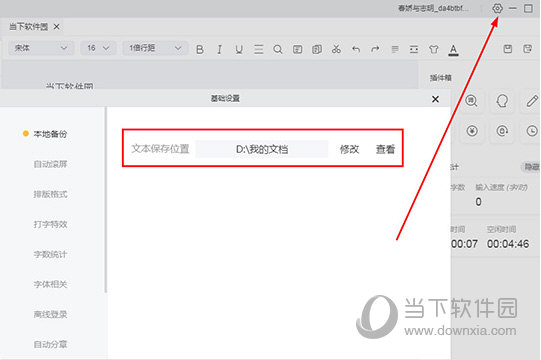Minimize the writing app window
541x360 pixels.
(x=513, y=8)
